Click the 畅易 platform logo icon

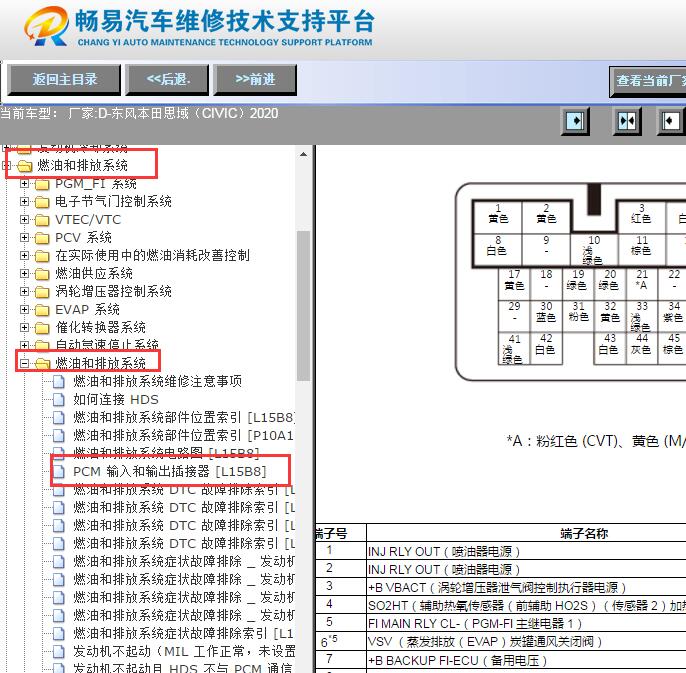point(44,27)
